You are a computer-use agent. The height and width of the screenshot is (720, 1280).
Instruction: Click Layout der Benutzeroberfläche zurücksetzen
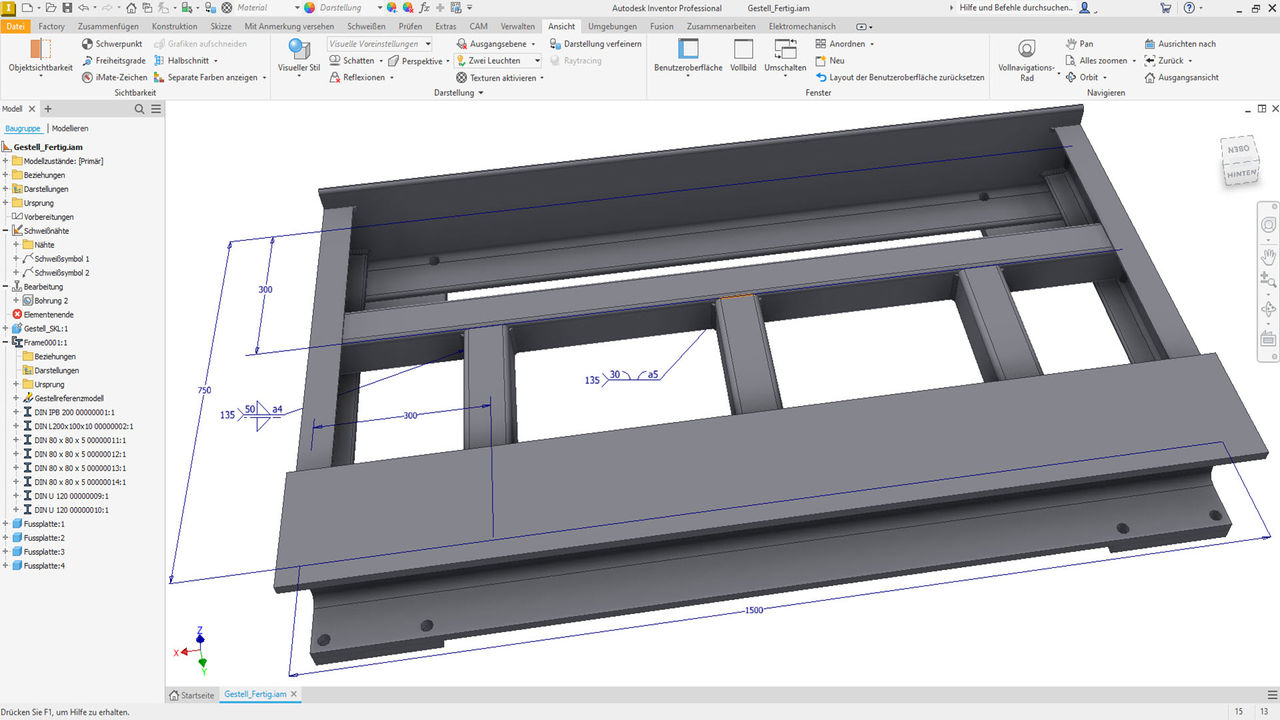pos(900,77)
